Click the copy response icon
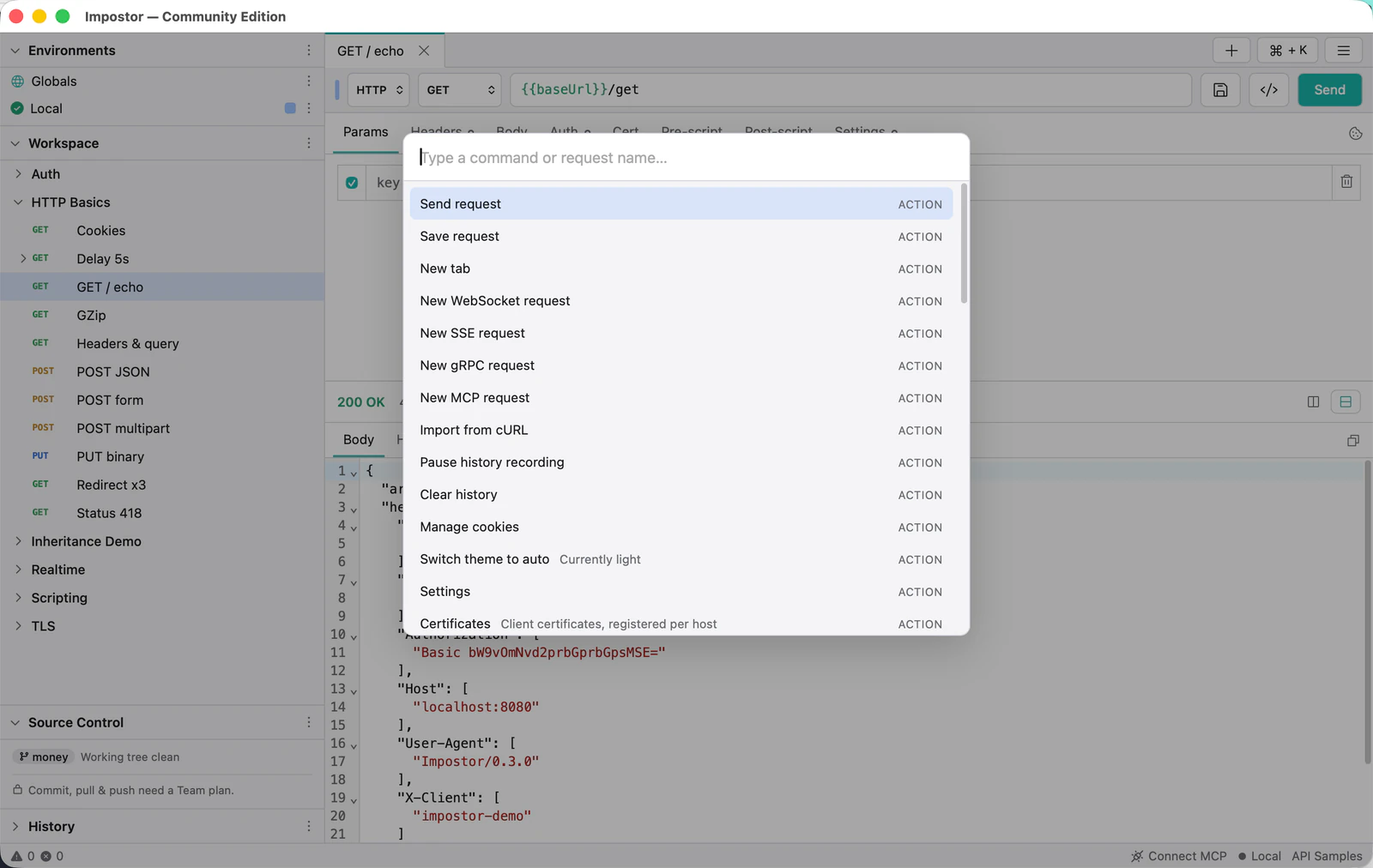1373x868 pixels. (x=1353, y=440)
